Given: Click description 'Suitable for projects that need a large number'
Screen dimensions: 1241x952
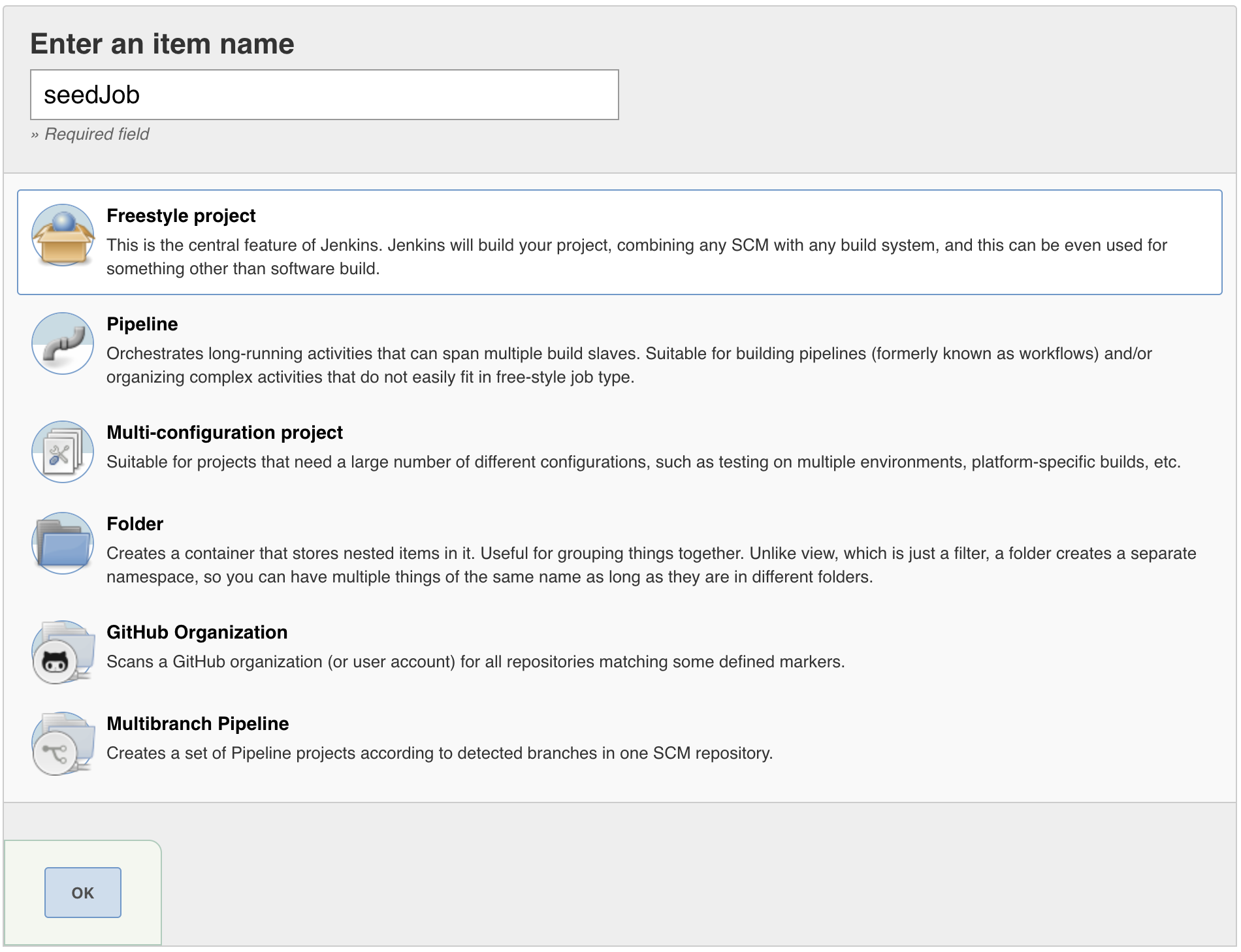Looking at the screenshot, I should tap(643, 462).
